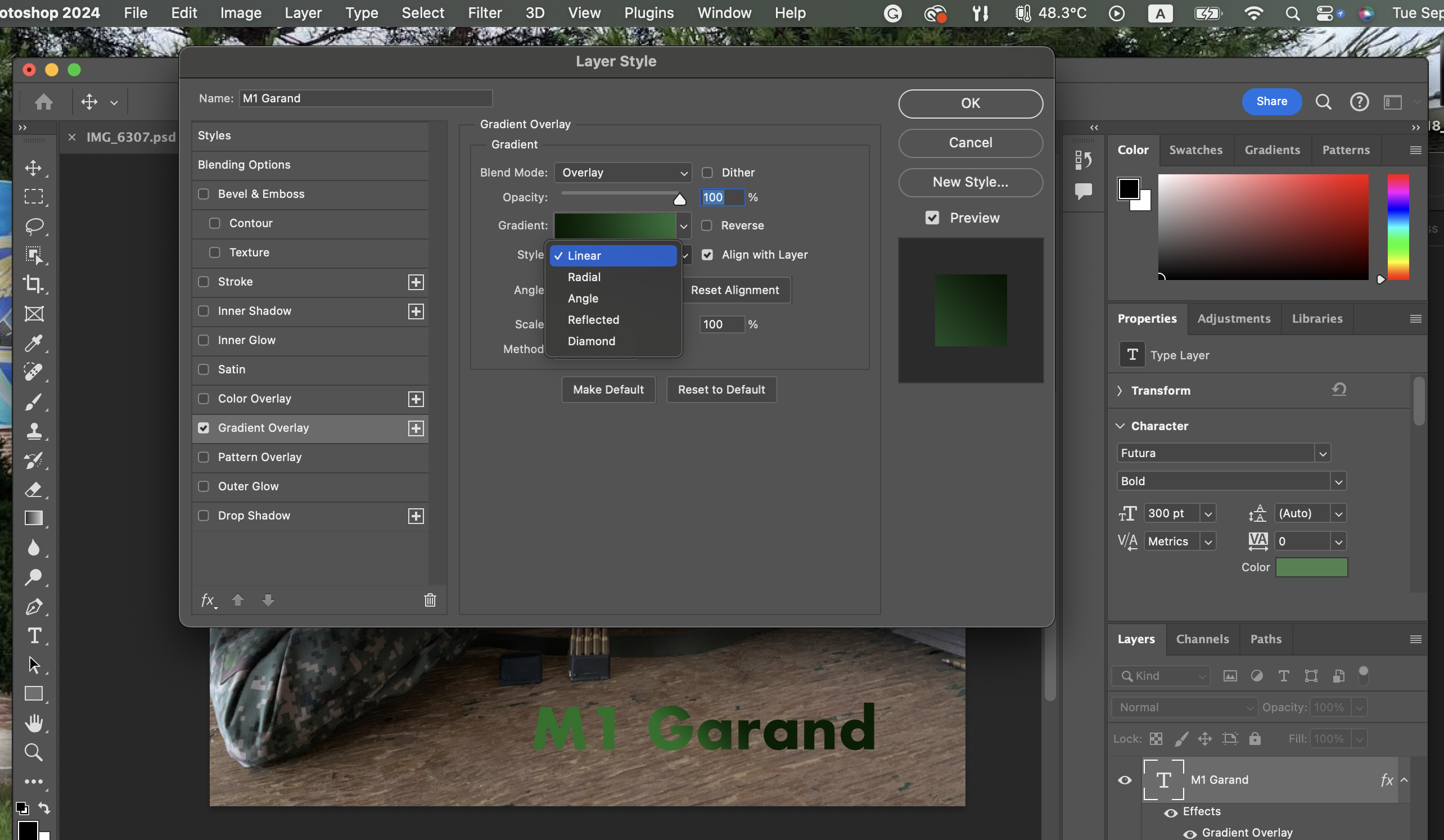Enable the Reverse gradient checkbox
The height and width of the screenshot is (840, 1444).
click(706, 225)
